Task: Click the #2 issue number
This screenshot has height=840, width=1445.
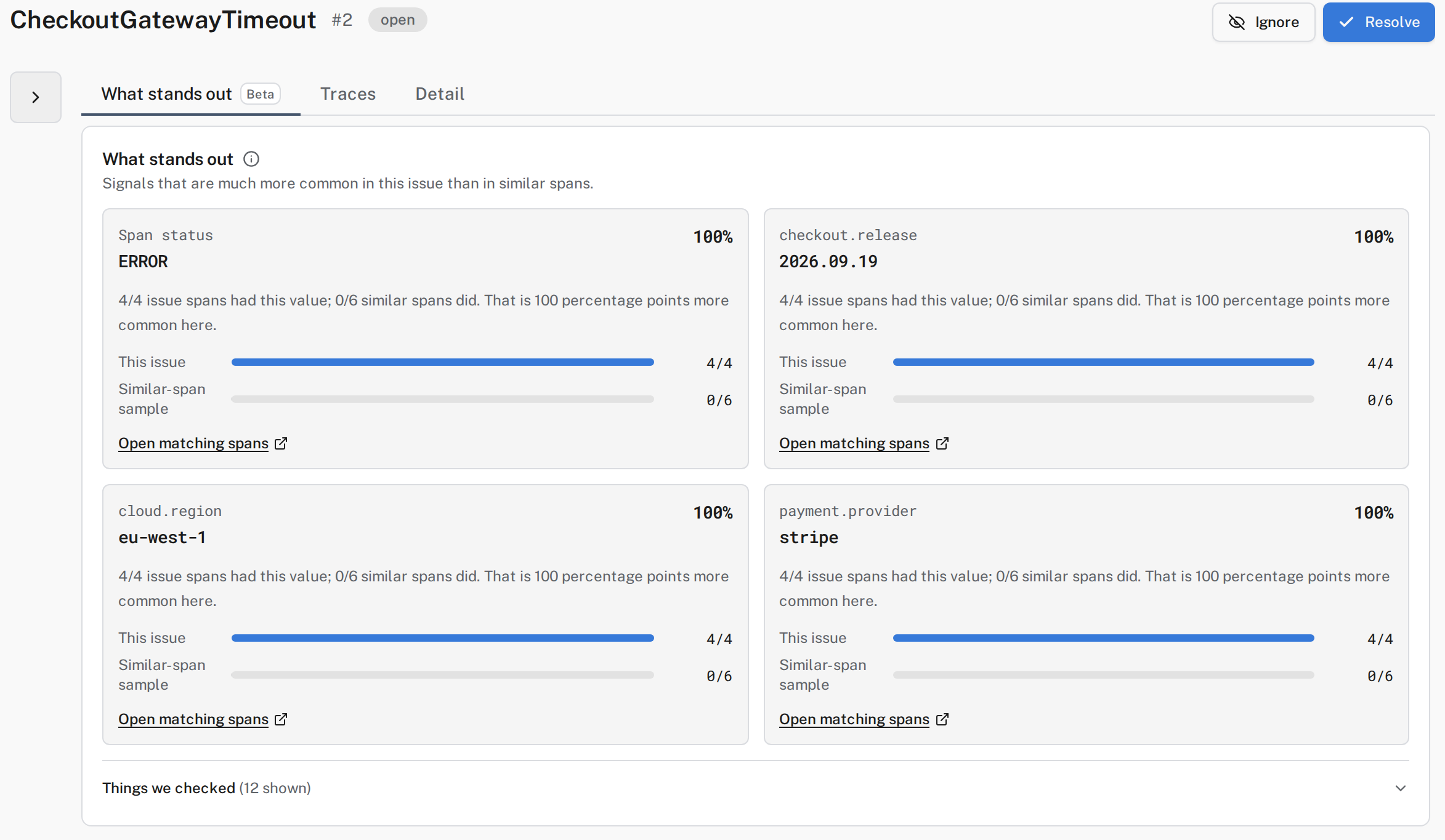Action: click(342, 20)
